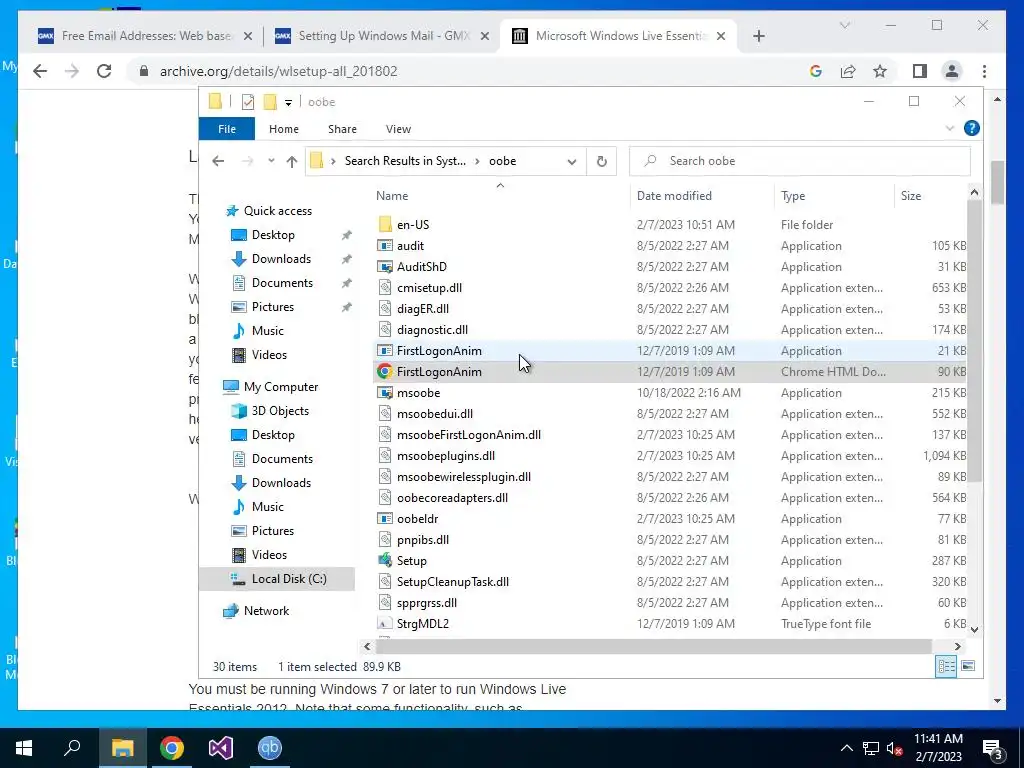Viewport: 1024px width, 768px height.
Task: Close the Microsoft Windows Live Essentials tab
Action: point(720,36)
